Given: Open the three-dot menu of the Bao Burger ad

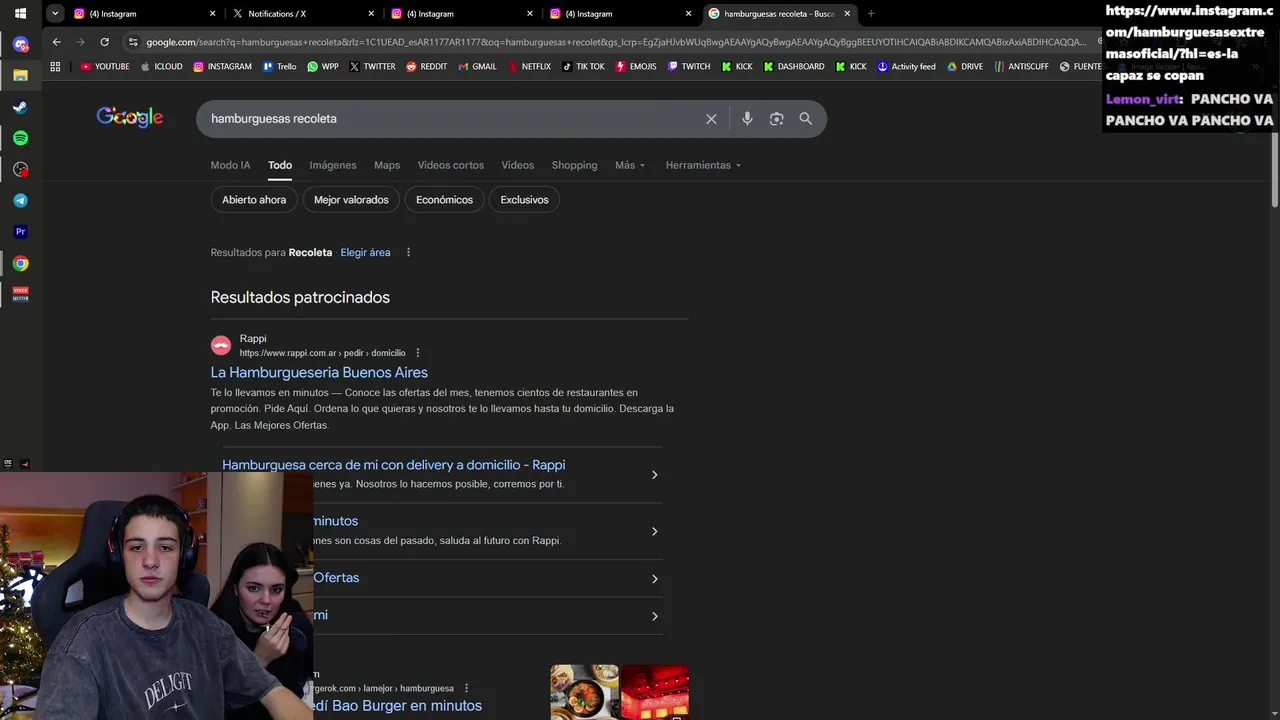Looking at the screenshot, I should [x=466, y=688].
